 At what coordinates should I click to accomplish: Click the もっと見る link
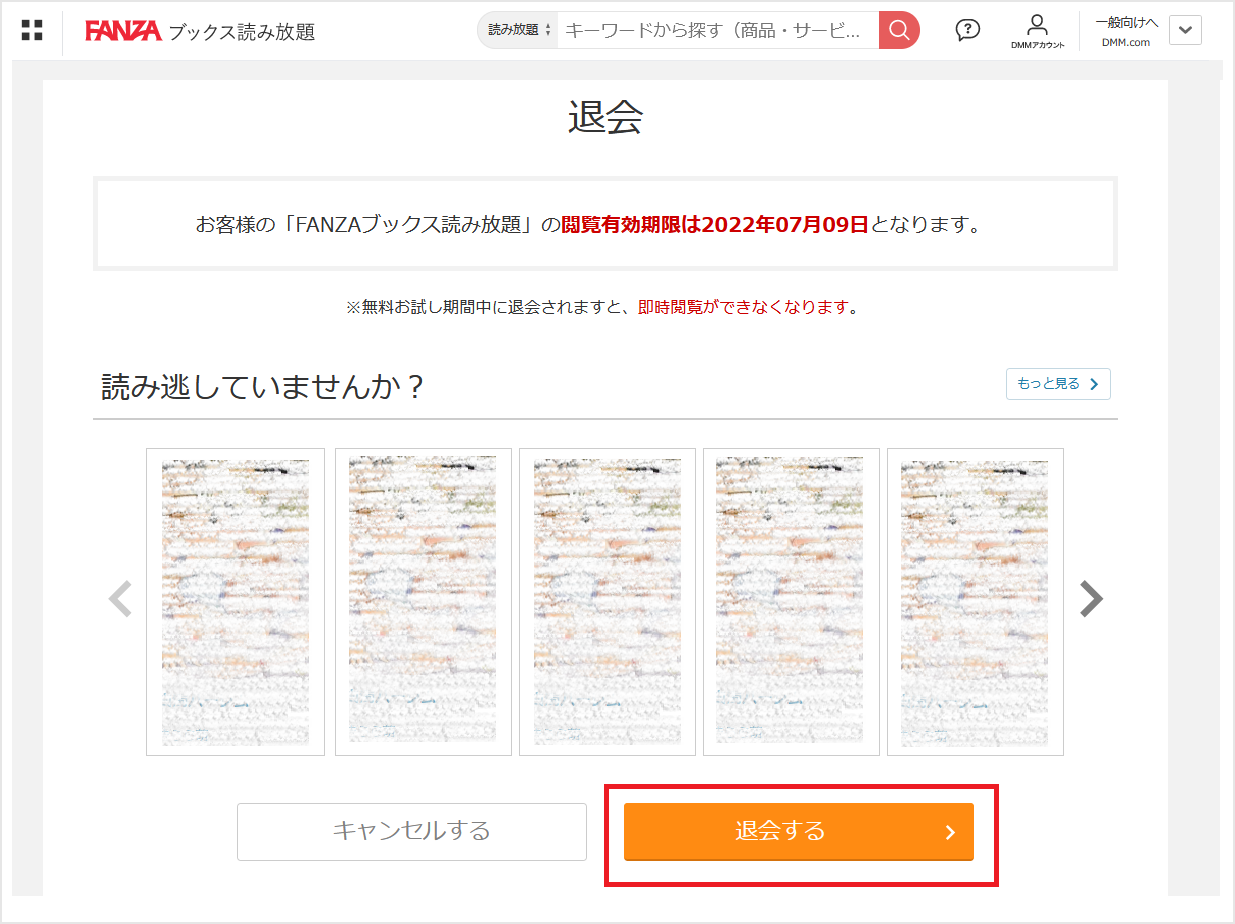[1058, 384]
